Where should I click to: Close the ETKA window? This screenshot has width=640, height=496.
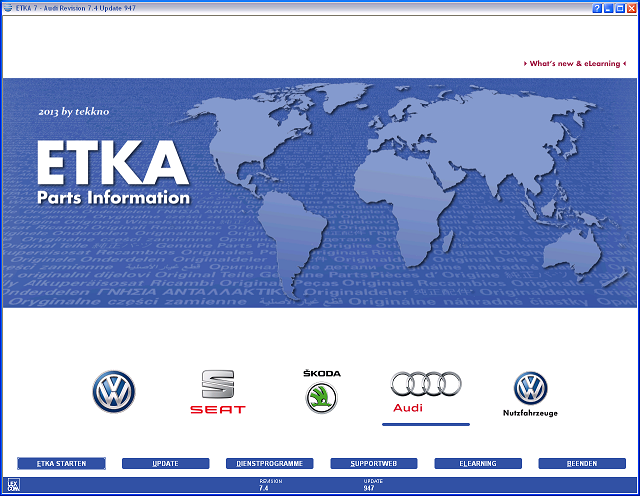631,8
